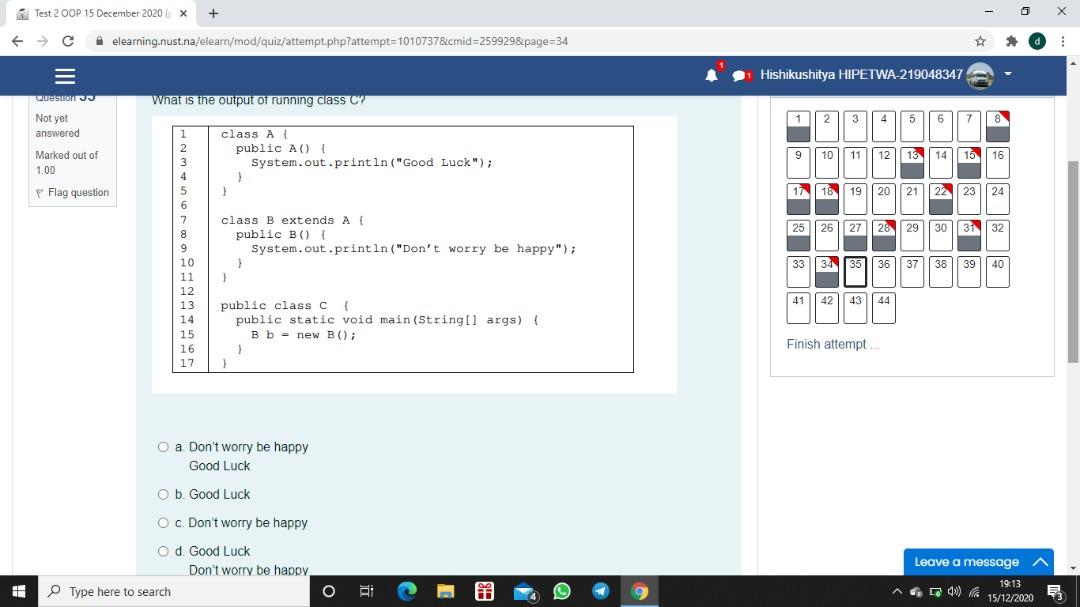Image resolution: width=1080 pixels, height=607 pixels.
Task: Select answer d: Good Luck, Don't worry be happy
Action: click(163, 551)
